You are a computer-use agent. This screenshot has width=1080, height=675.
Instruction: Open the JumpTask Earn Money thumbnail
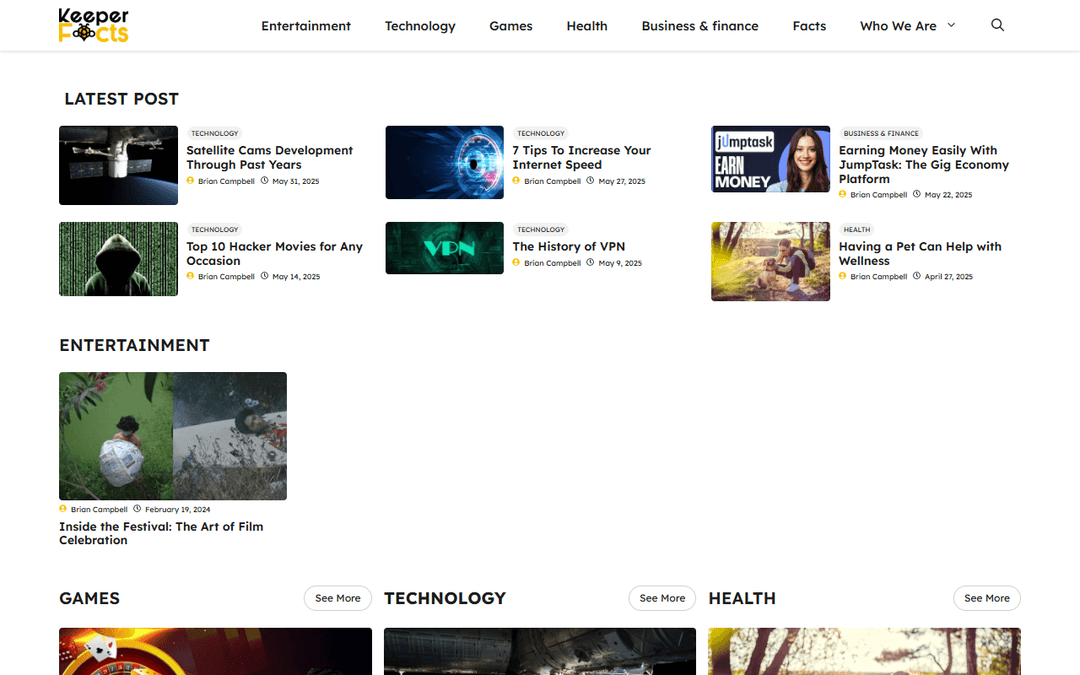(771, 159)
